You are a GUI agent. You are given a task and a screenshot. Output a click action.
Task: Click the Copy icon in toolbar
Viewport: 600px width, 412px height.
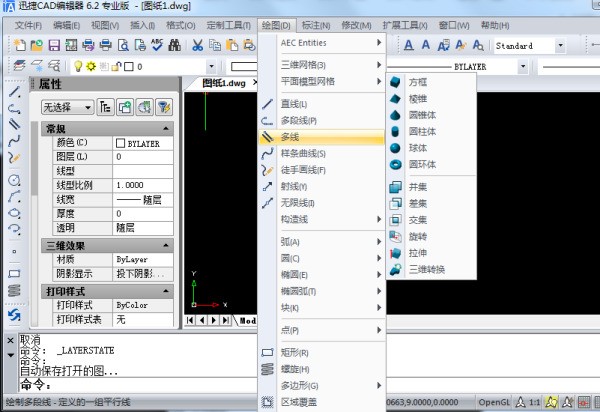[215, 46]
